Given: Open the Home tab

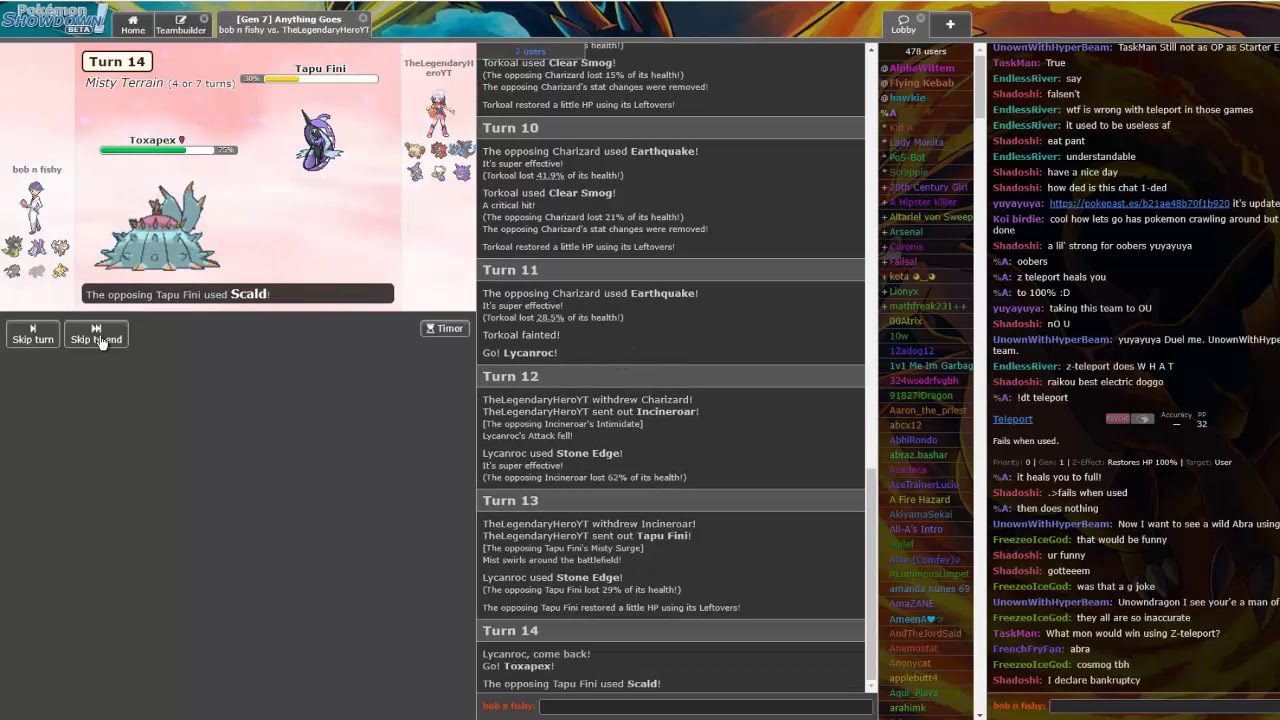Looking at the screenshot, I should [133, 24].
